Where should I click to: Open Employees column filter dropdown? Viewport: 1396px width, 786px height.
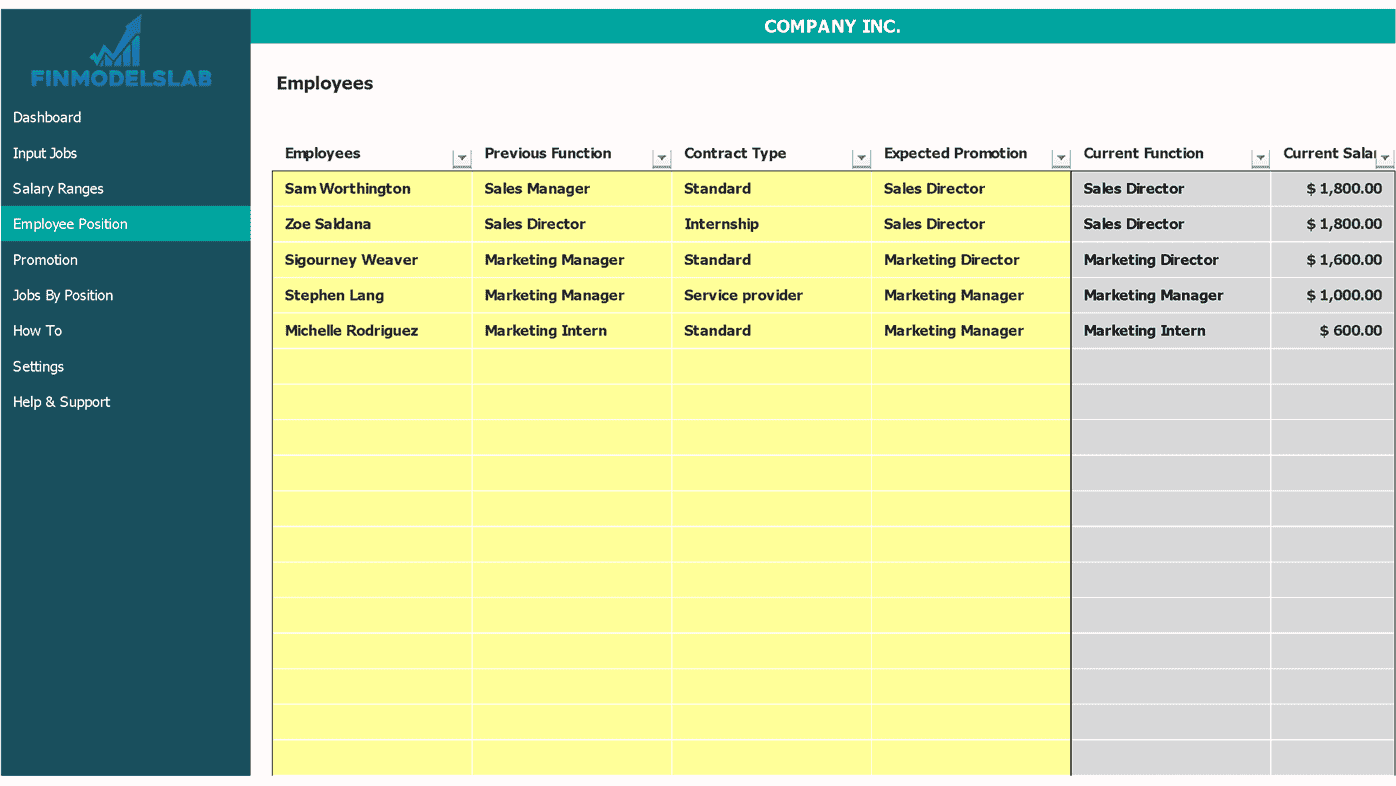tap(461, 158)
